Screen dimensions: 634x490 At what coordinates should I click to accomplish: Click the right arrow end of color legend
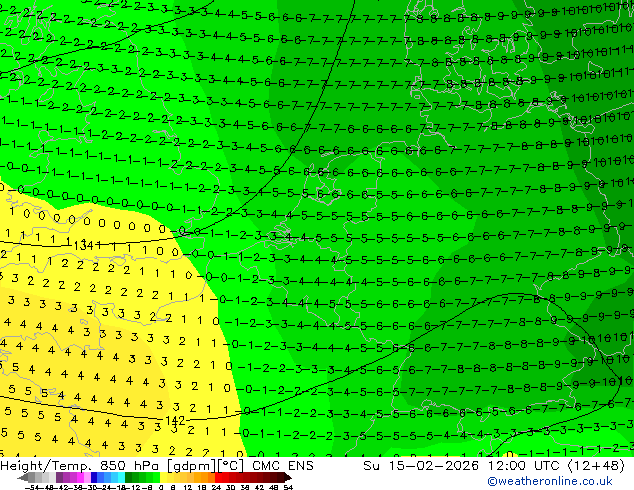(287, 477)
